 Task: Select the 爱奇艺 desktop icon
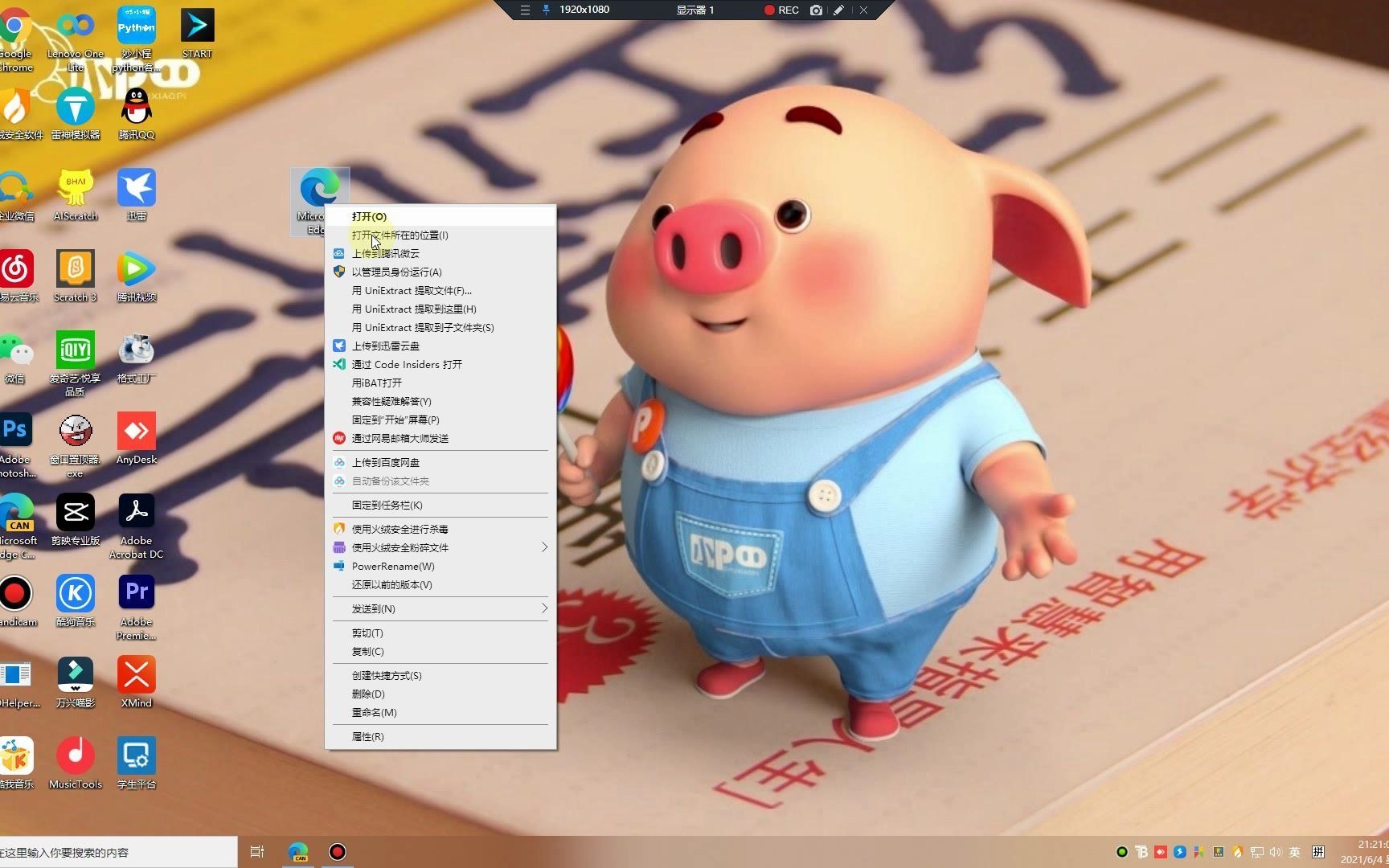pos(76,363)
